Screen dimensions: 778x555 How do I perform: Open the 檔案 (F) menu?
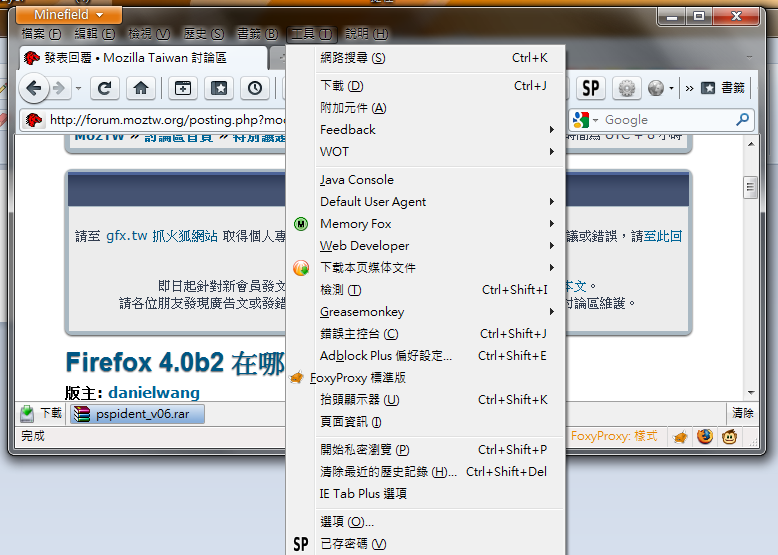[41, 34]
